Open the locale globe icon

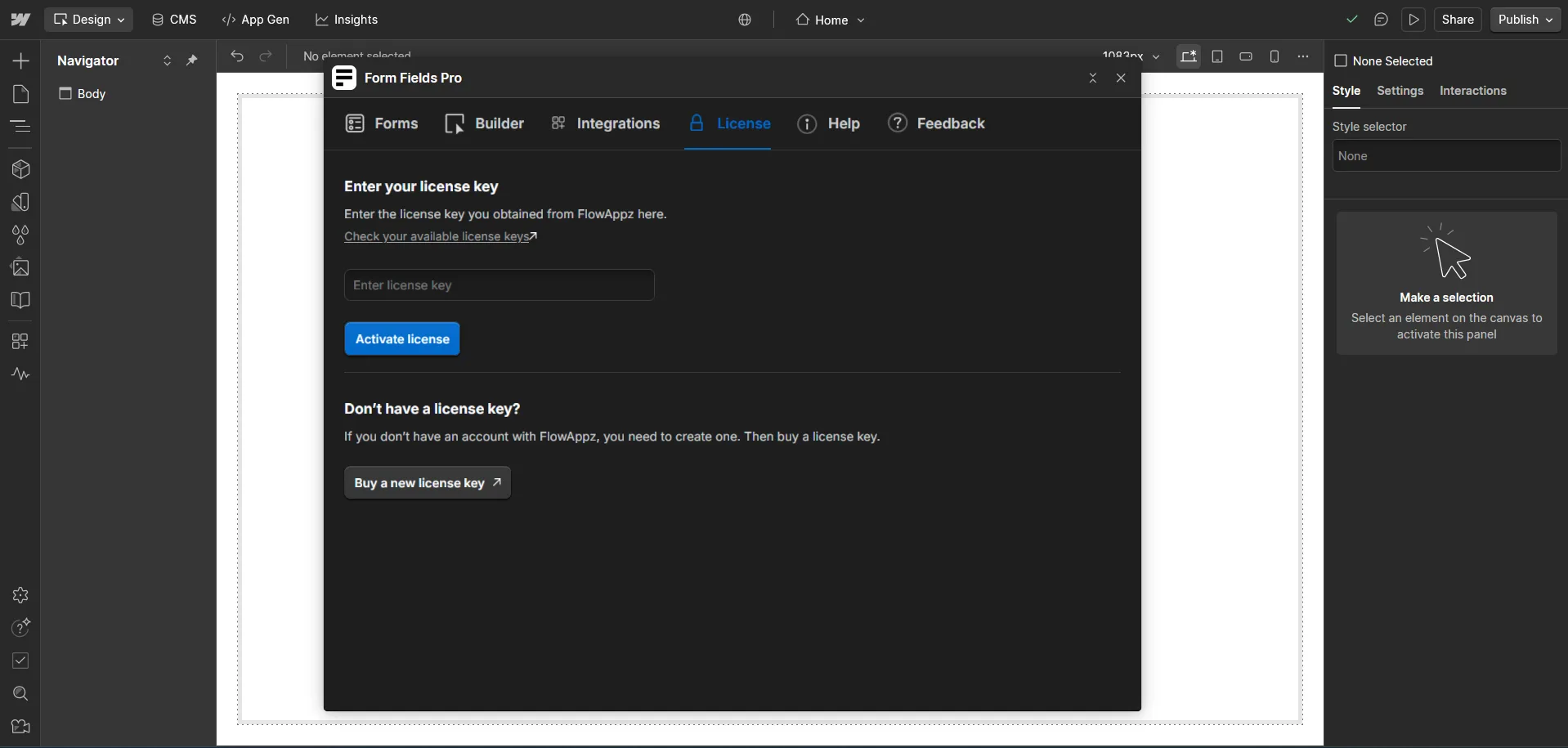point(745,20)
